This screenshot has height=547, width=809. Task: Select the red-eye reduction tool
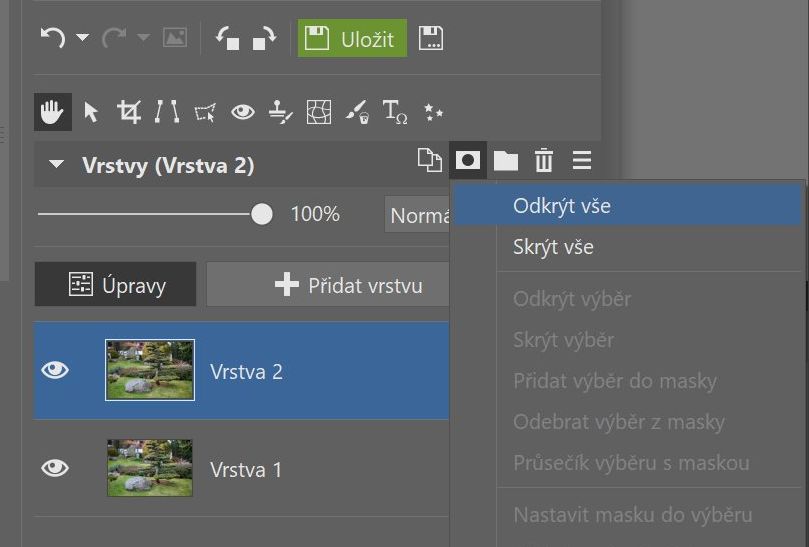point(243,111)
